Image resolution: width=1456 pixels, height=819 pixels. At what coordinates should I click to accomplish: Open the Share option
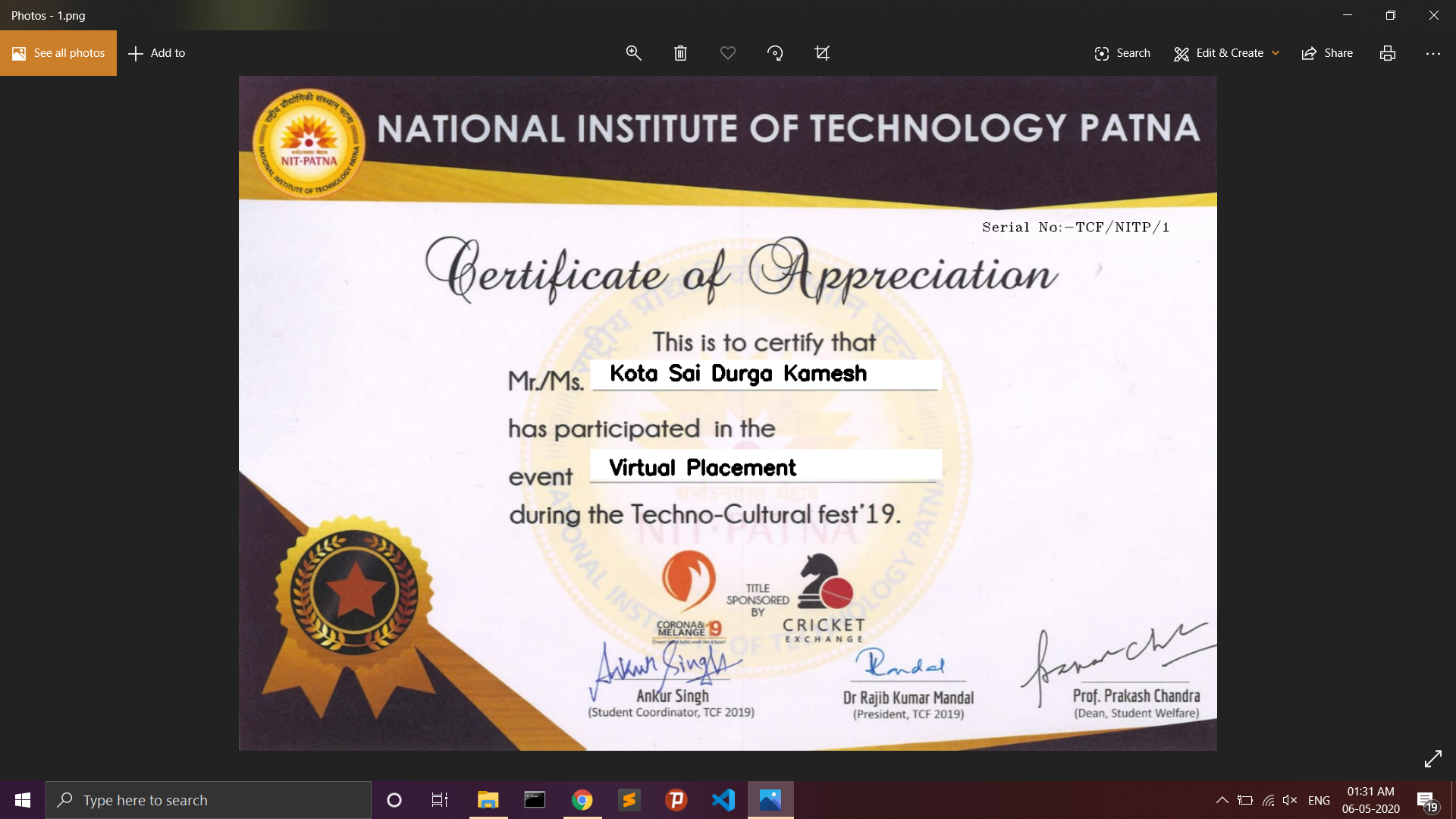(x=1327, y=53)
